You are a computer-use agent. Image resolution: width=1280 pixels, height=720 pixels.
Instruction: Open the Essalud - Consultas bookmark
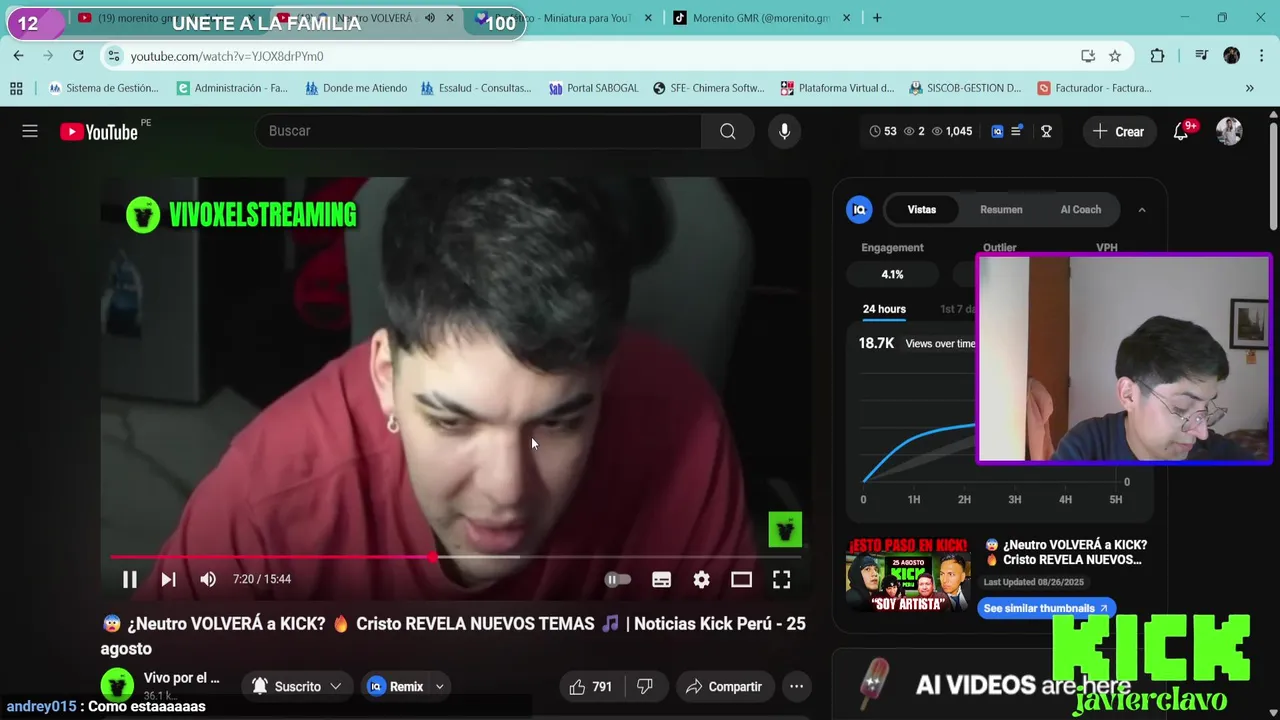[476, 88]
